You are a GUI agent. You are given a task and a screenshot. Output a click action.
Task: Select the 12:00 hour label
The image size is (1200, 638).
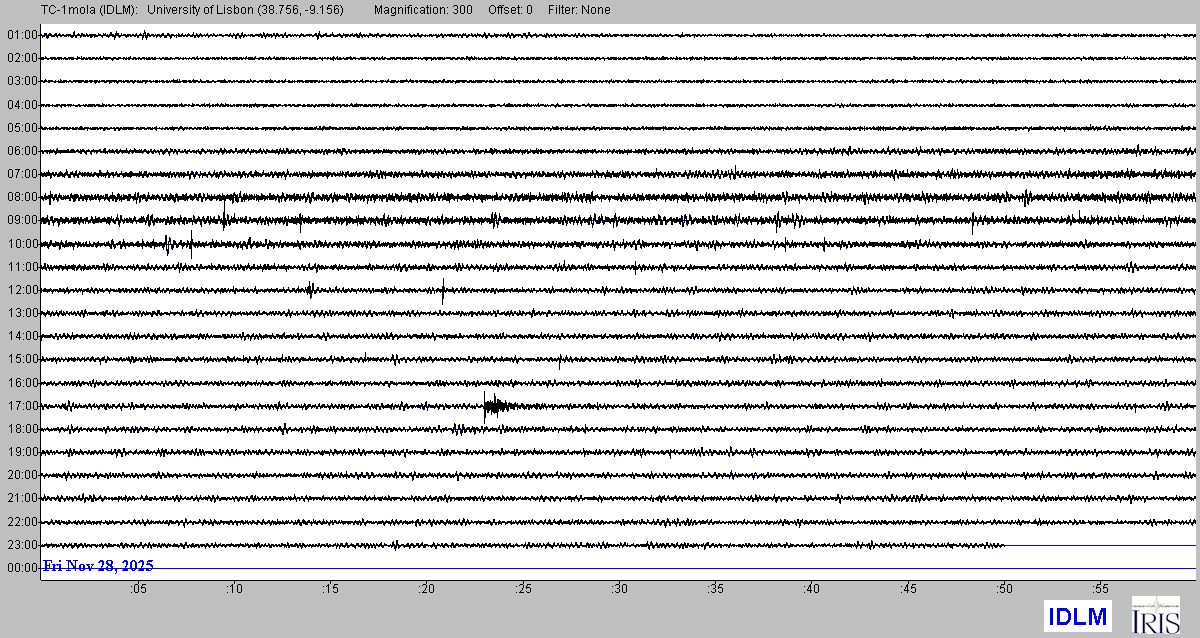pos(22,290)
